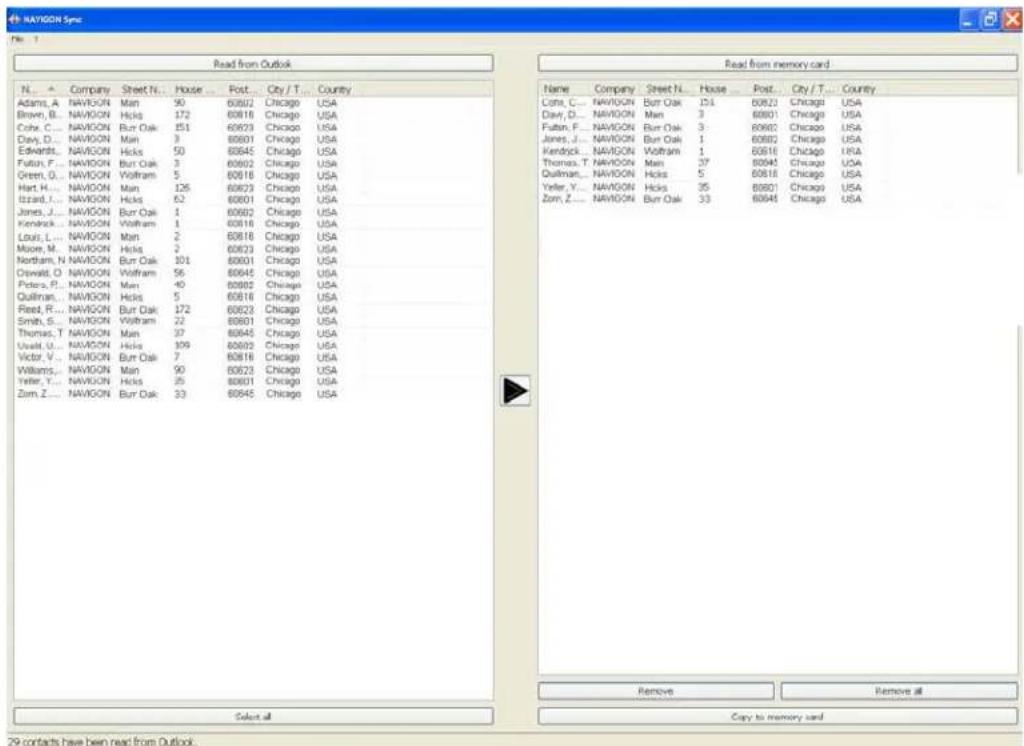Click memory card list Street N. header
This screenshot has width=1024, height=746.
click(667, 88)
